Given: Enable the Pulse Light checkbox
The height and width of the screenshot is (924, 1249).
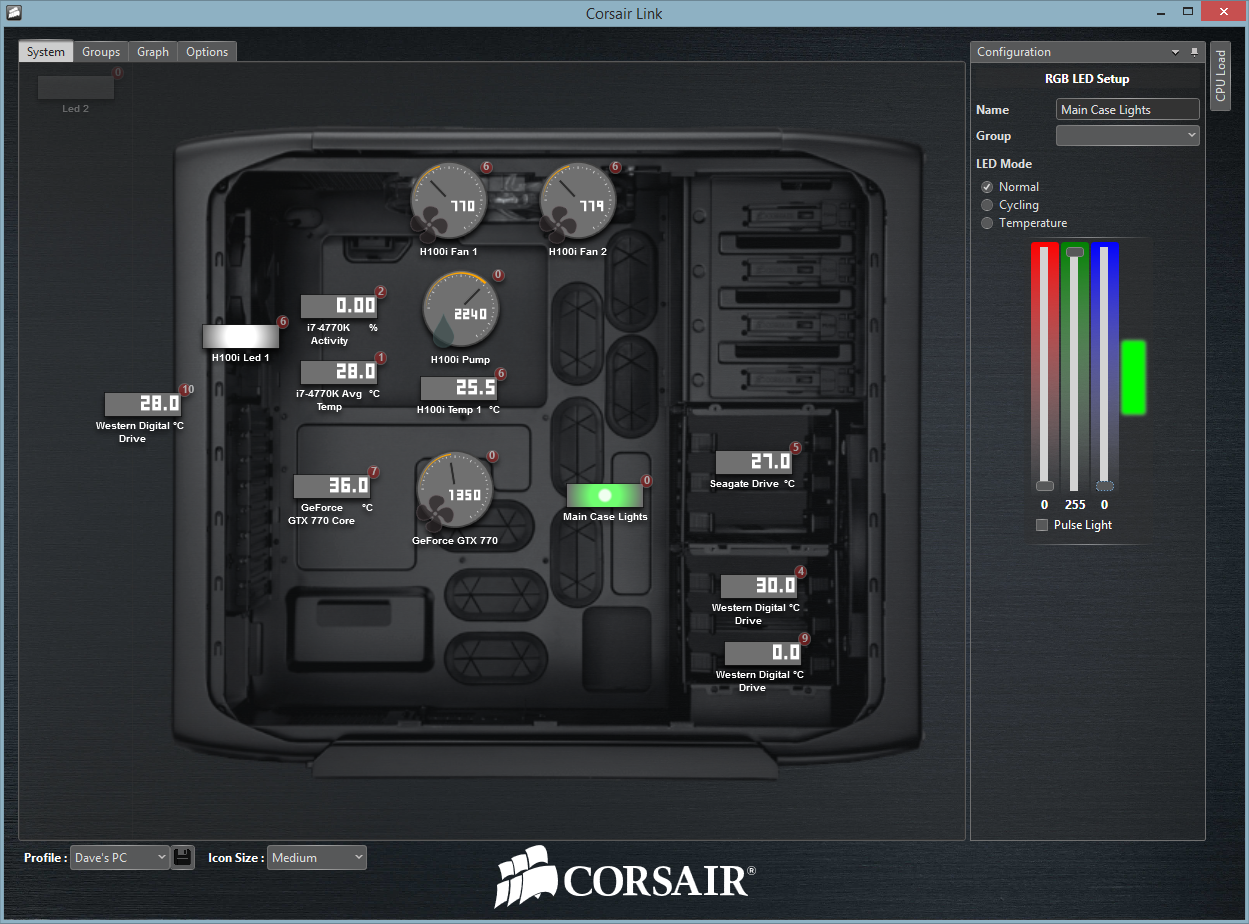Looking at the screenshot, I should tap(1042, 525).
